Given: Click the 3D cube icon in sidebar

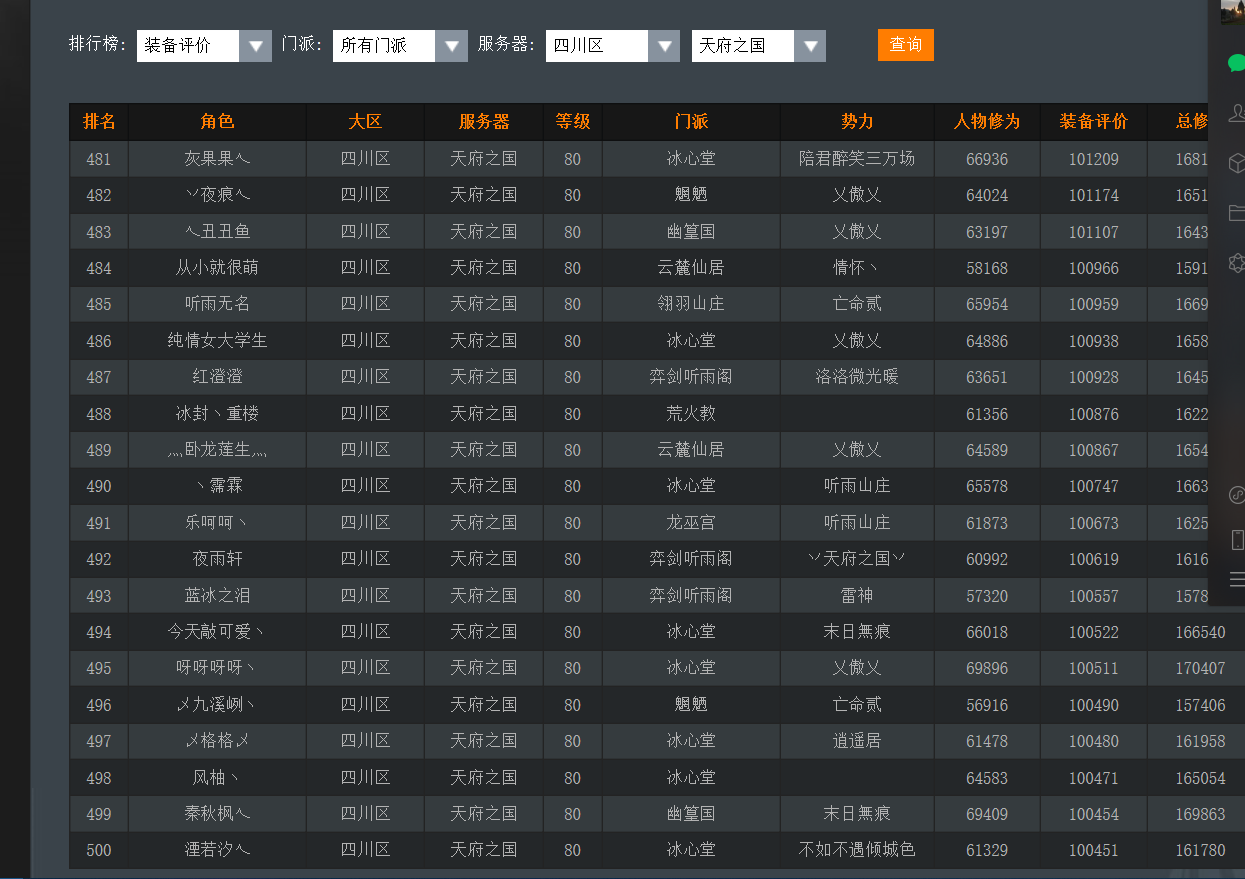Looking at the screenshot, I should (x=1237, y=163).
